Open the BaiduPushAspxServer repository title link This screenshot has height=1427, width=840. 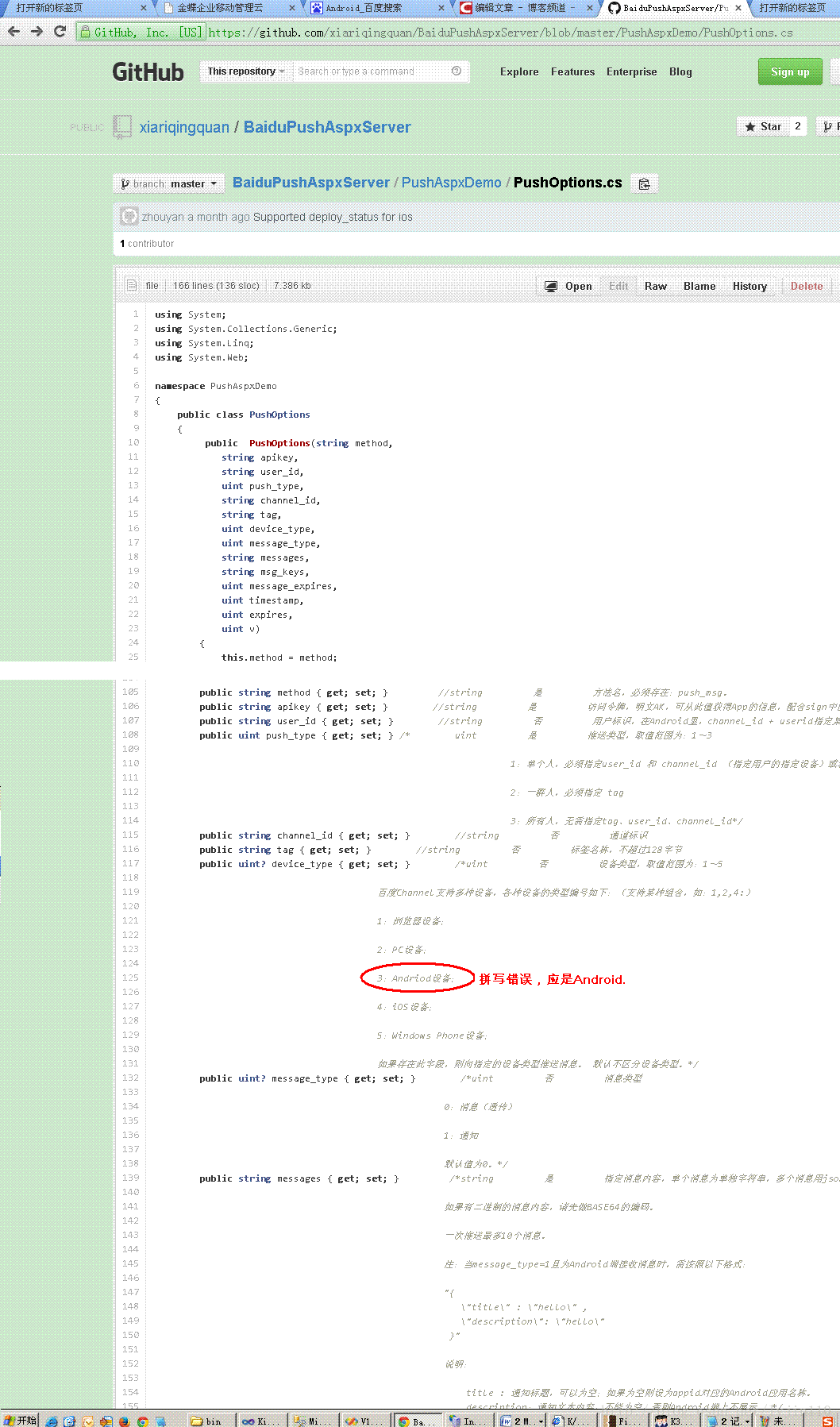[x=327, y=127]
